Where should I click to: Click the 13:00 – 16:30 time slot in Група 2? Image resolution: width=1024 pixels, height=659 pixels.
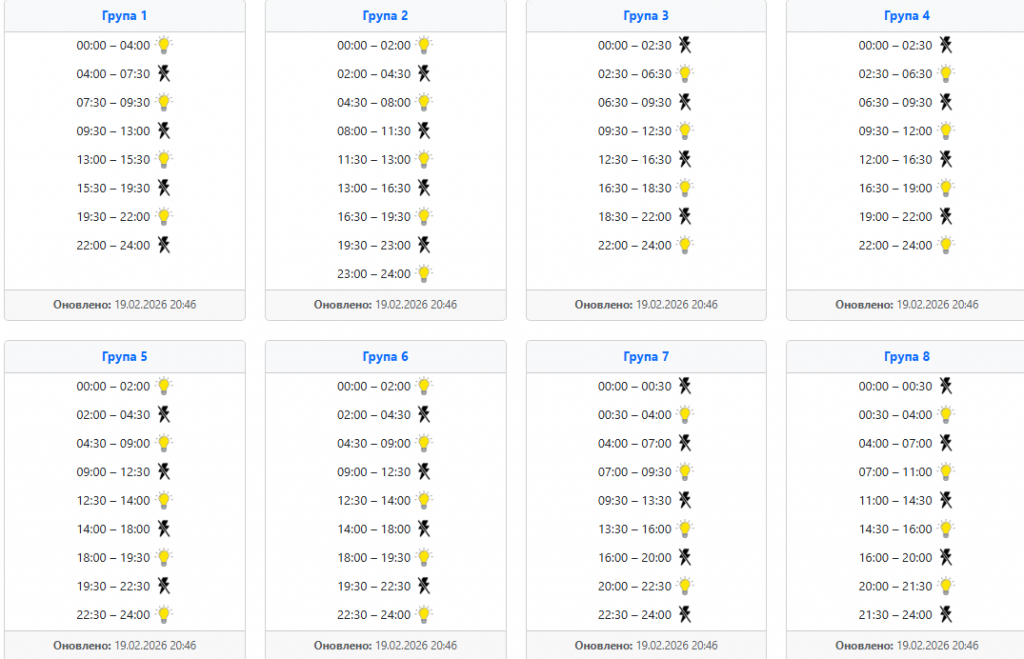click(x=374, y=188)
